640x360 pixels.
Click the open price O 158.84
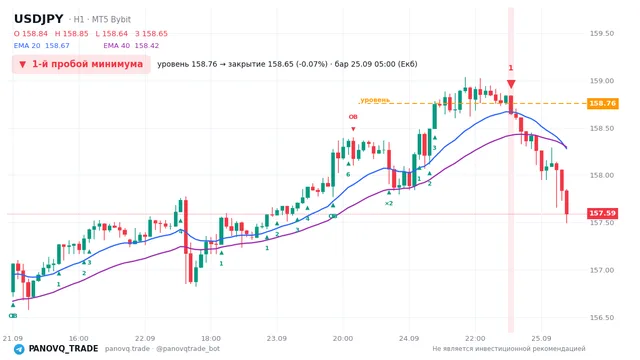[x=31, y=33]
